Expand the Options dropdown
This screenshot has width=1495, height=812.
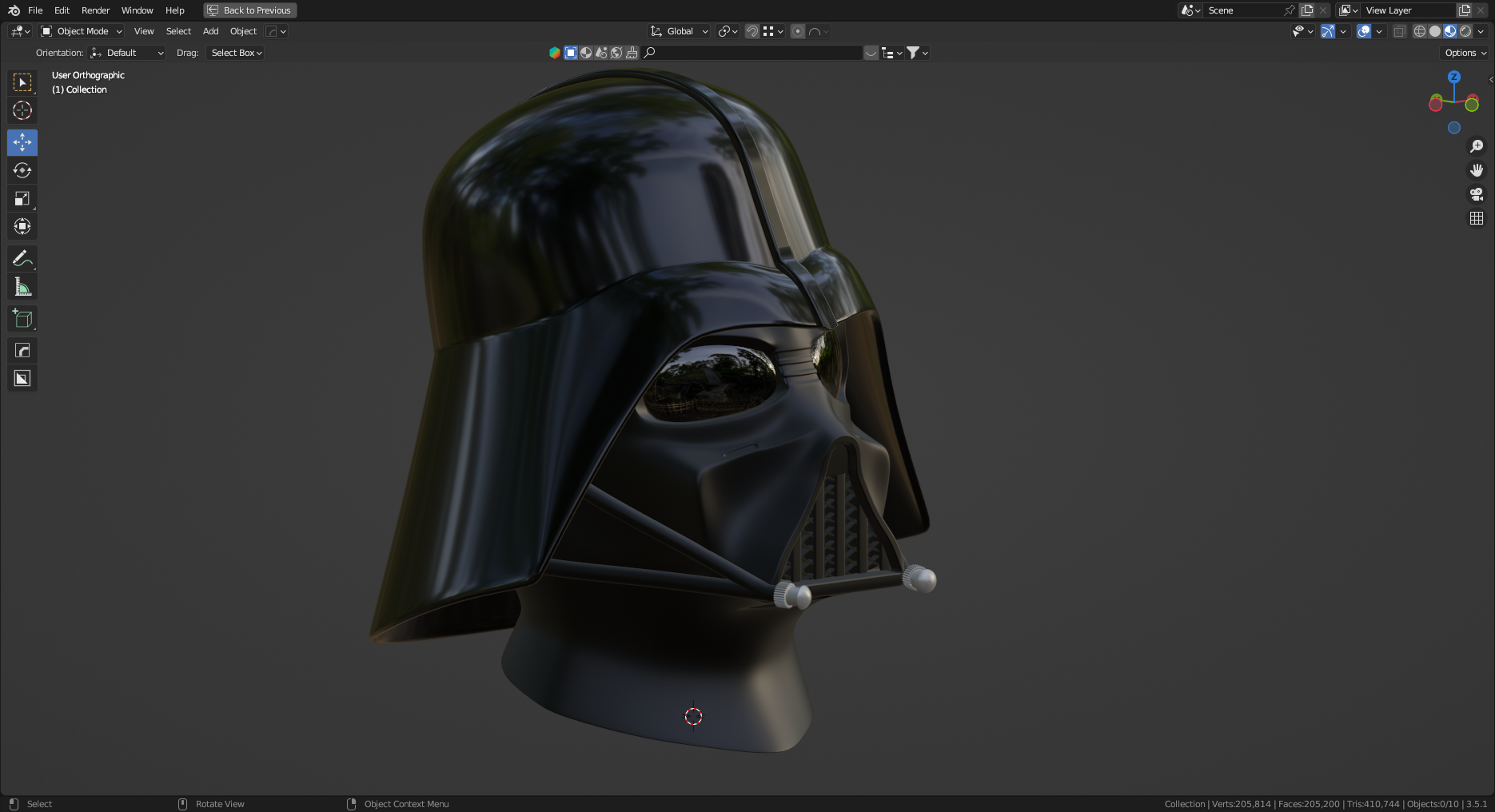(1465, 53)
